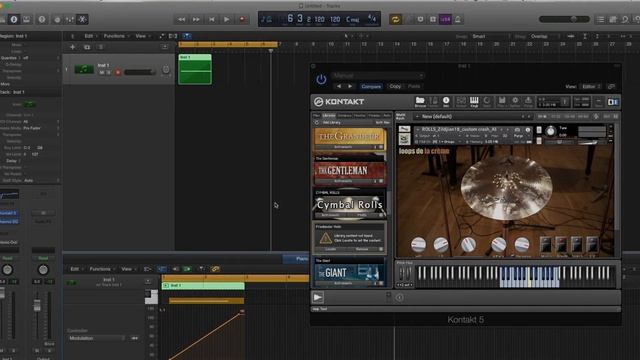This screenshot has height=360, width=640.
Task: Click Remove for the missing library
Action: point(362,249)
